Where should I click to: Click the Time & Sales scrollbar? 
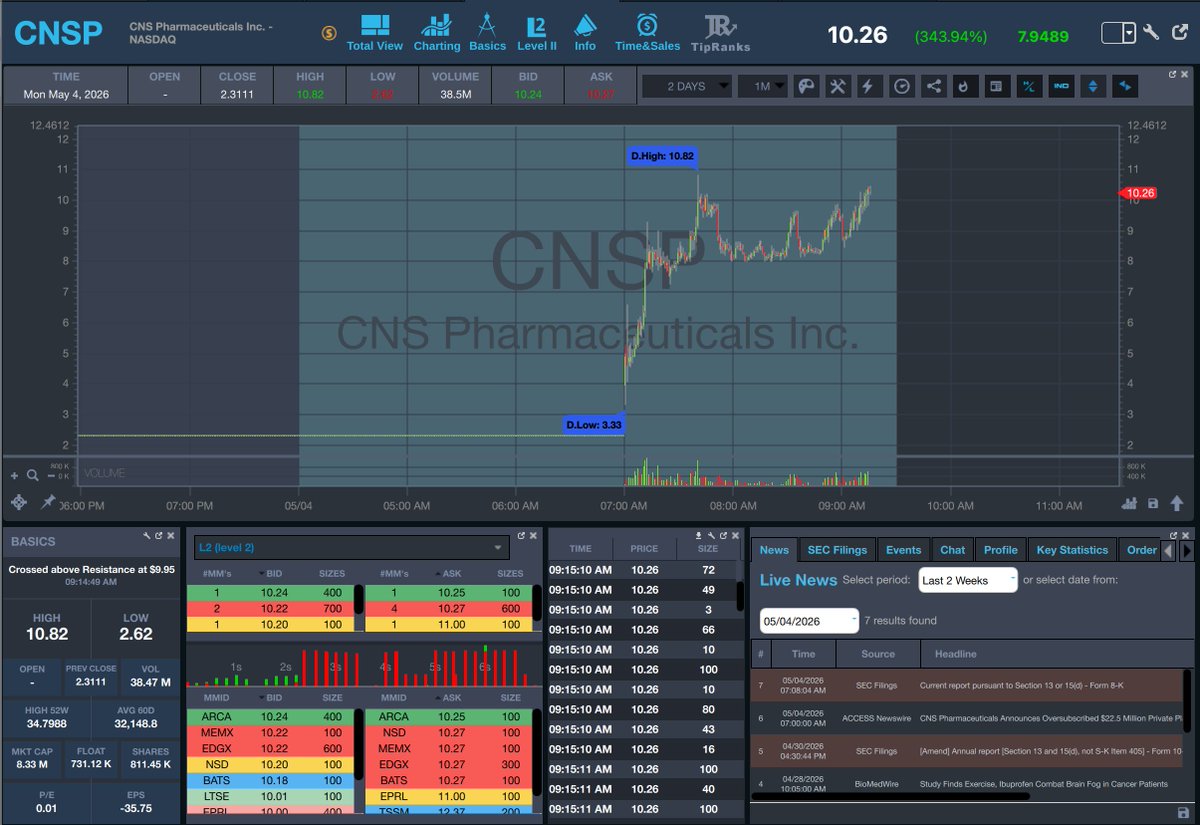click(x=741, y=595)
